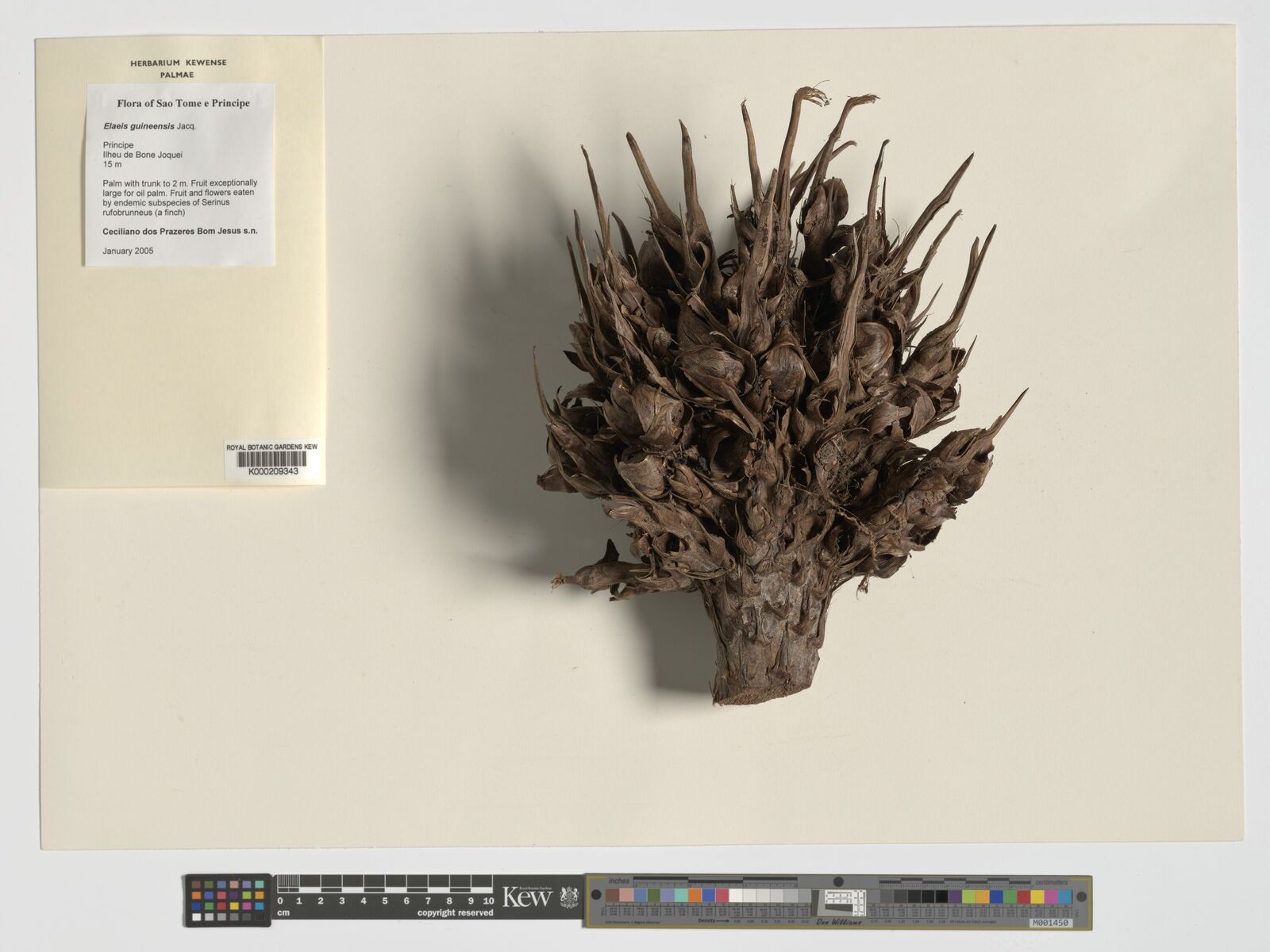Click the M001450 tag on the color card
Screen dimensions: 1270x952
[x=1049, y=923]
